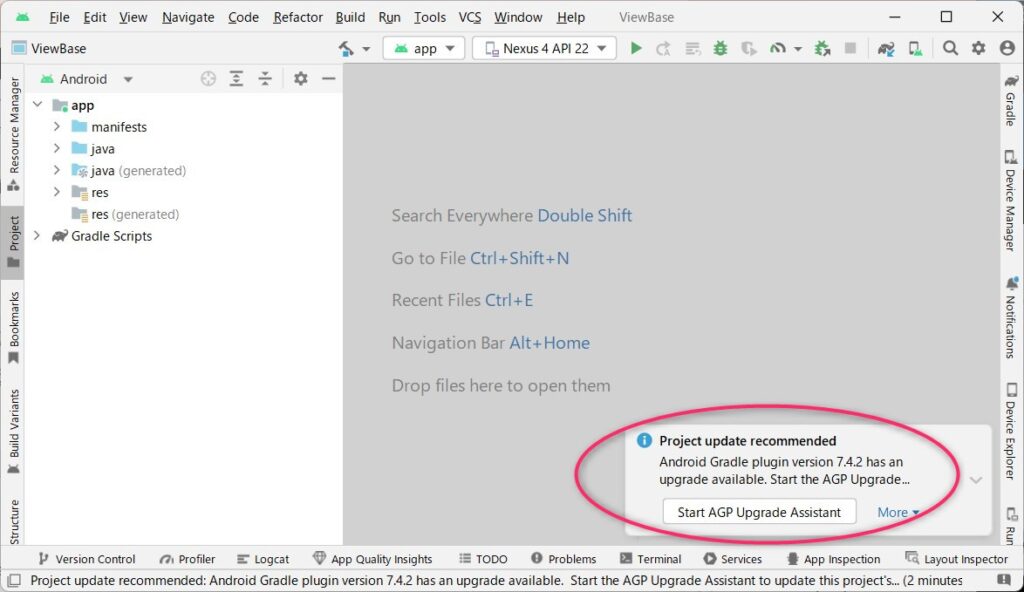
Task: Open Bookmarks side tab
Action: (13, 328)
